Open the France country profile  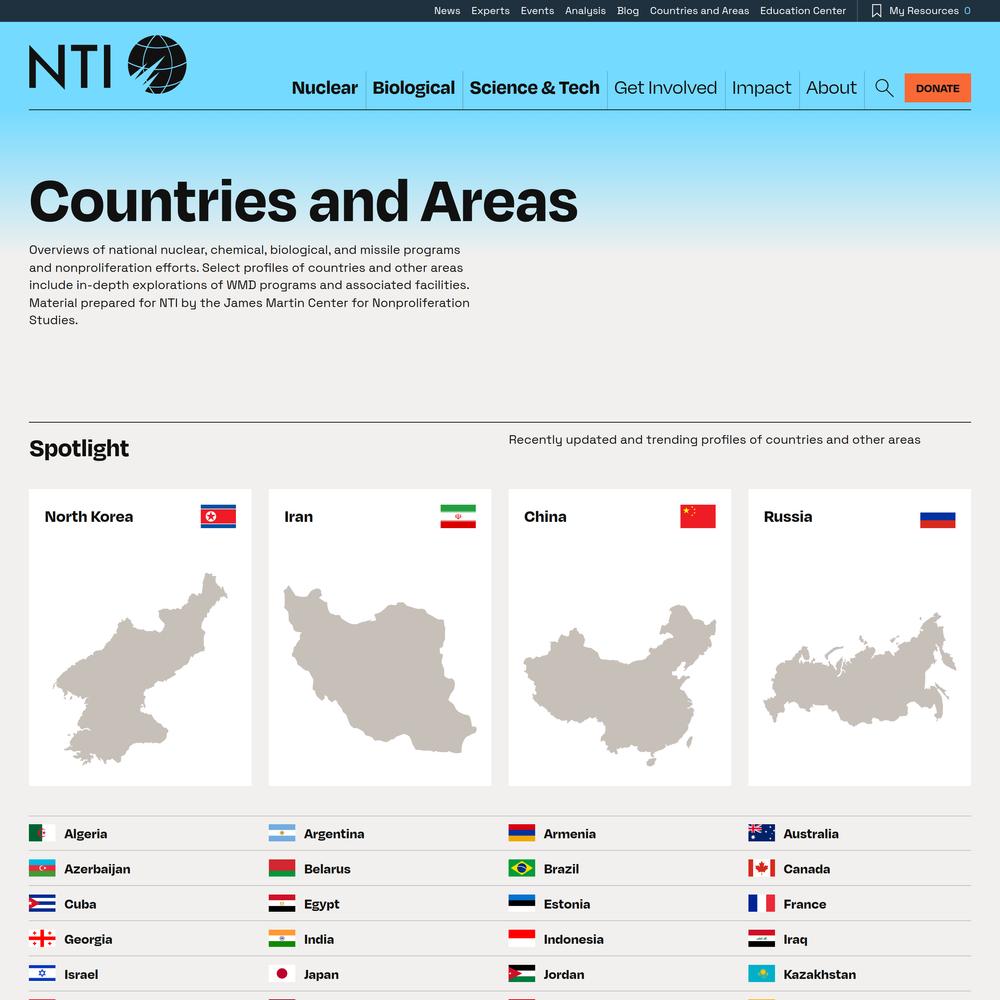(x=805, y=904)
